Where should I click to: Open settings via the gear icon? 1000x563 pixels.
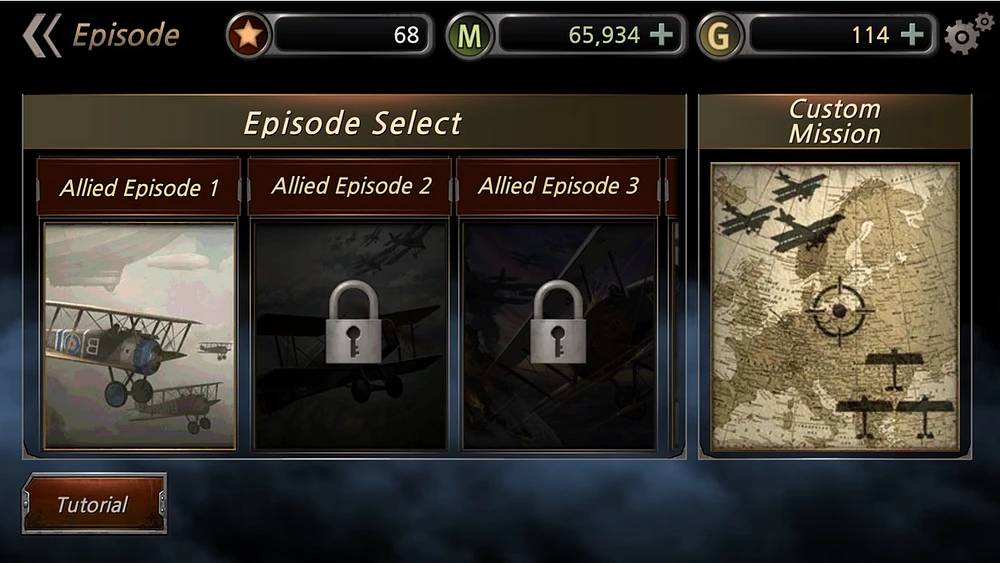[968, 34]
